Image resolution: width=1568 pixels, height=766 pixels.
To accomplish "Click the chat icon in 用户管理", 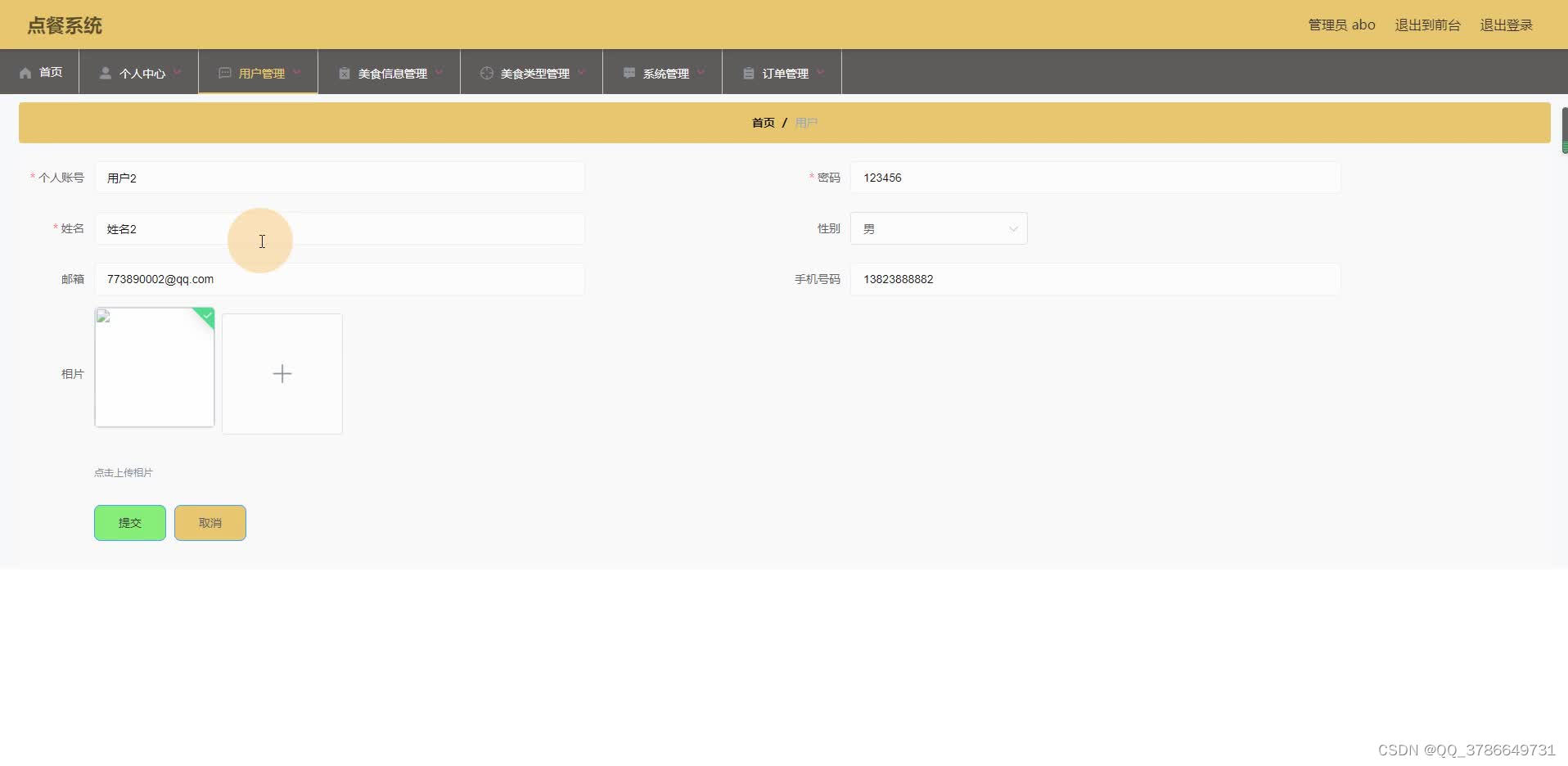I will [224, 73].
